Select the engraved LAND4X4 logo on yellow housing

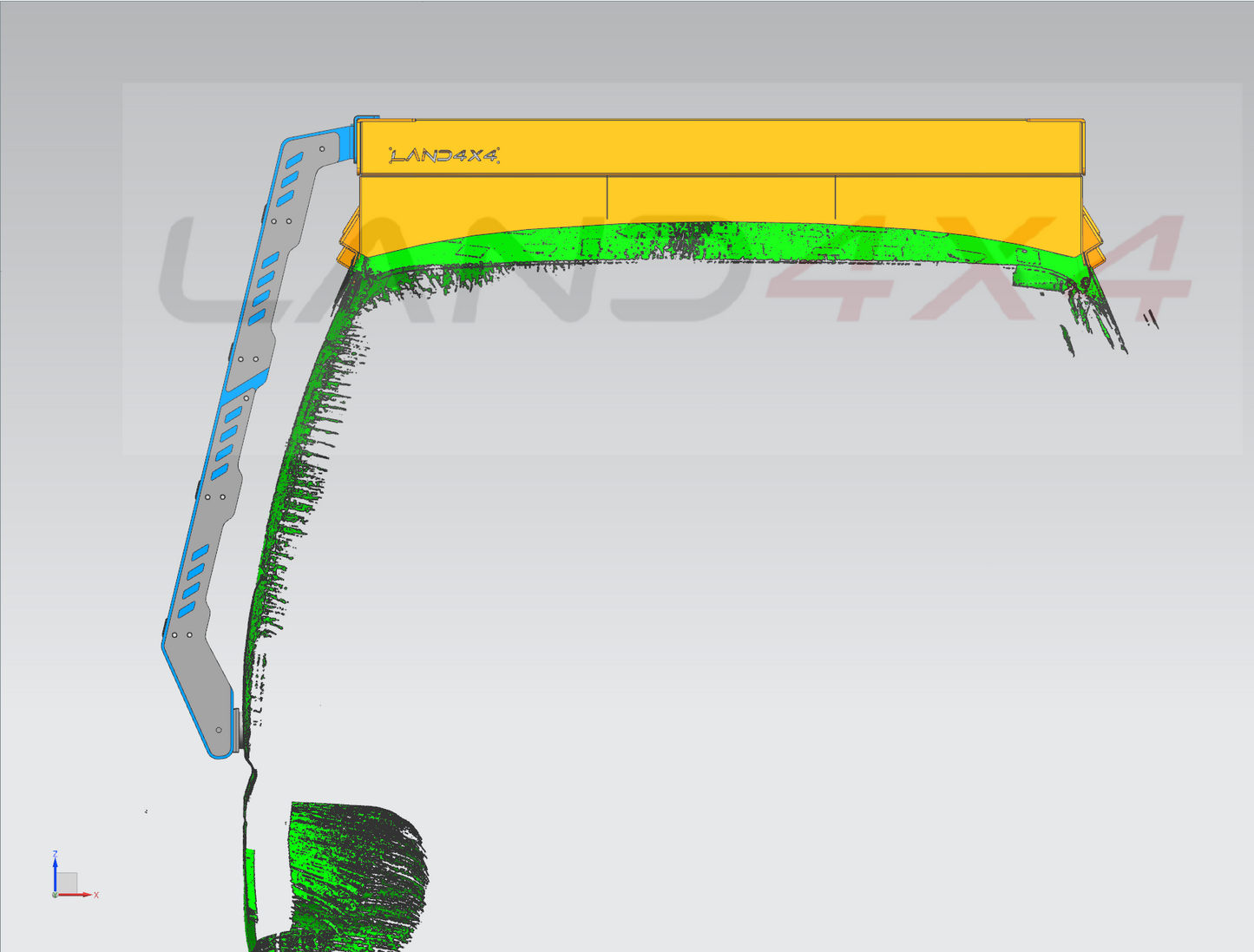point(443,156)
